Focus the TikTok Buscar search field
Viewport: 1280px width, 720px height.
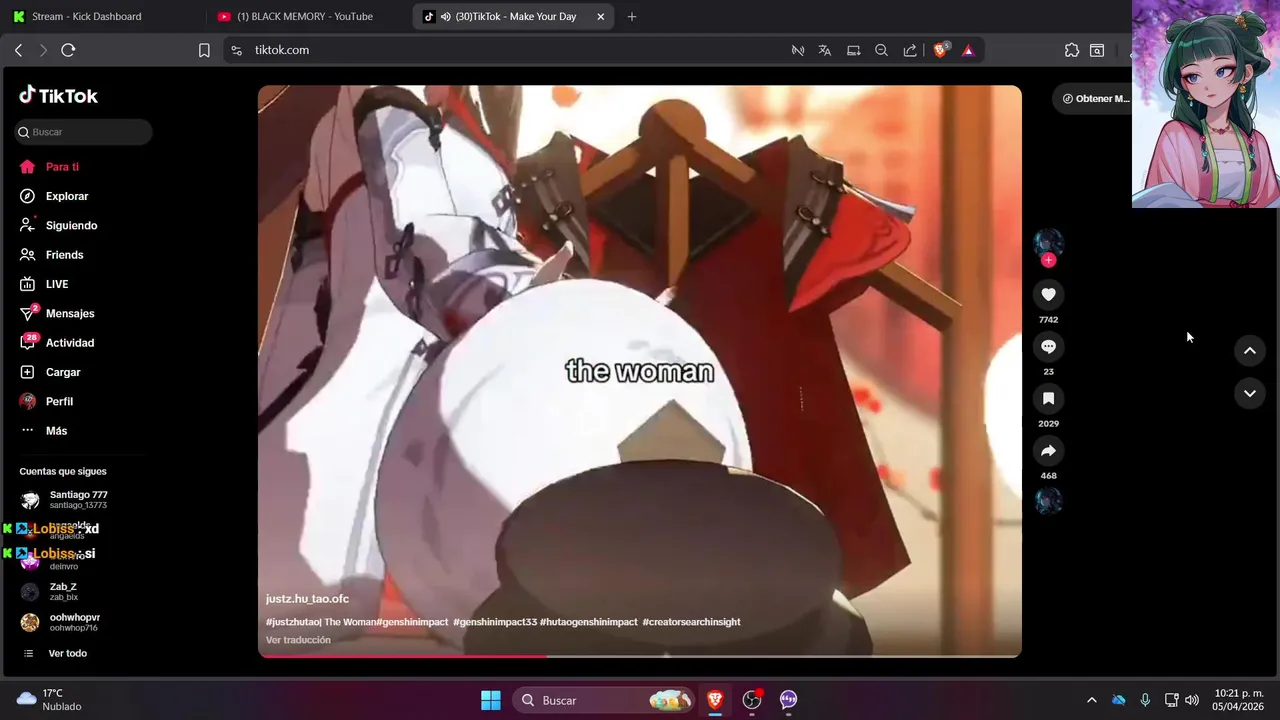pos(84,132)
